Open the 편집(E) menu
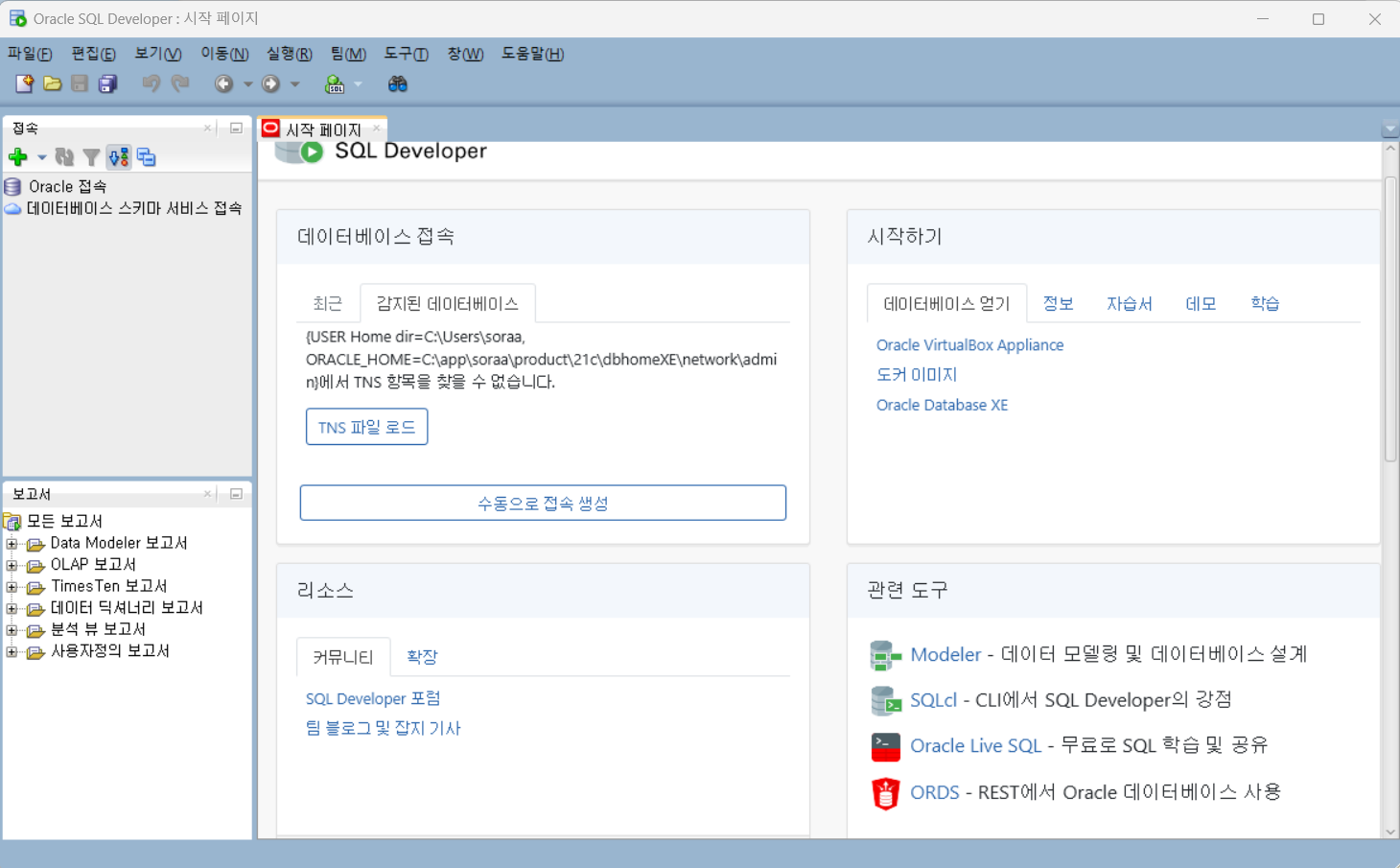1400x868 pixels. click(93, 54)
